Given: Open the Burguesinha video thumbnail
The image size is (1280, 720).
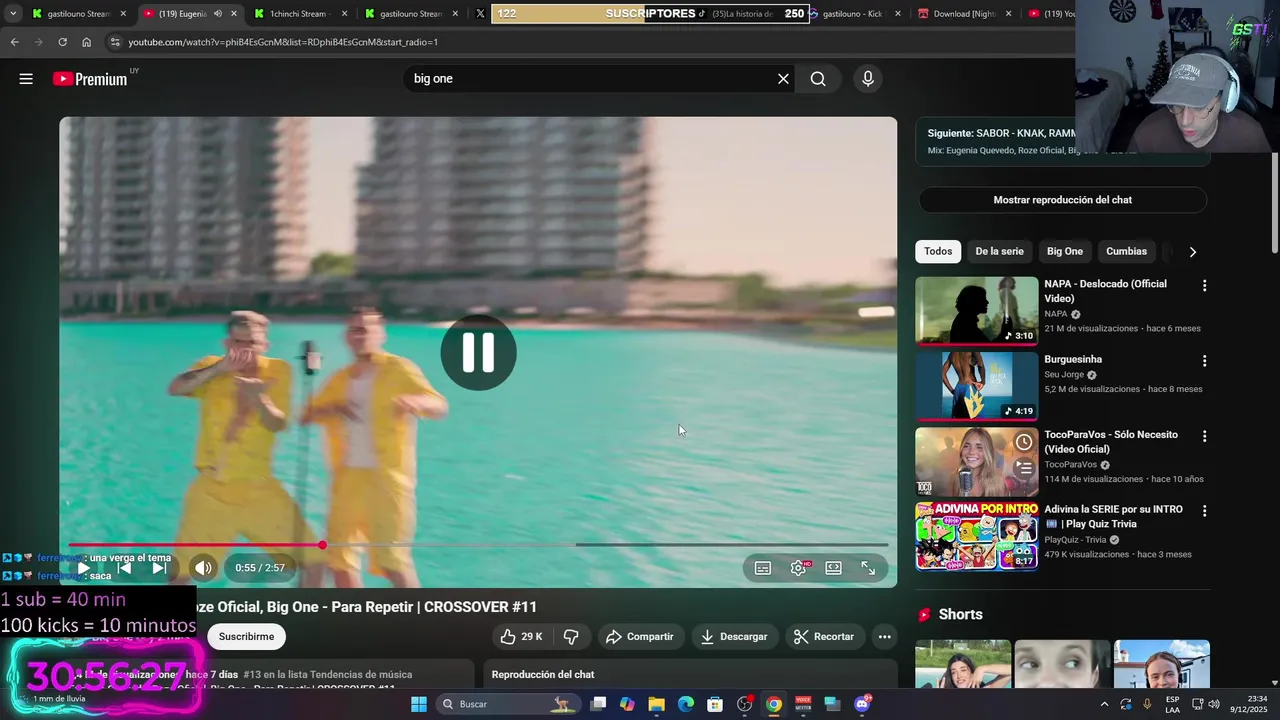Looking at the screenshot, I should (x=977, y=386).
